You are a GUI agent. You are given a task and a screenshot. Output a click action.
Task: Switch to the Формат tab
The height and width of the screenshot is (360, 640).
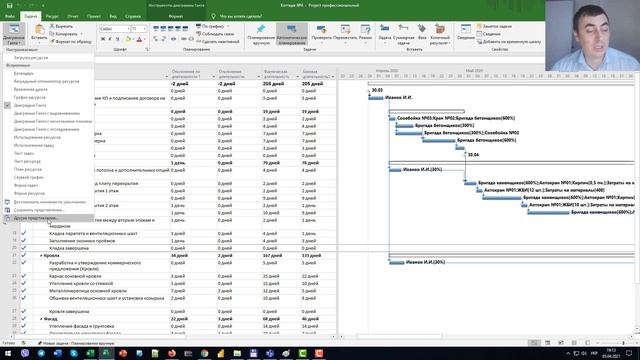click(176, 16)
